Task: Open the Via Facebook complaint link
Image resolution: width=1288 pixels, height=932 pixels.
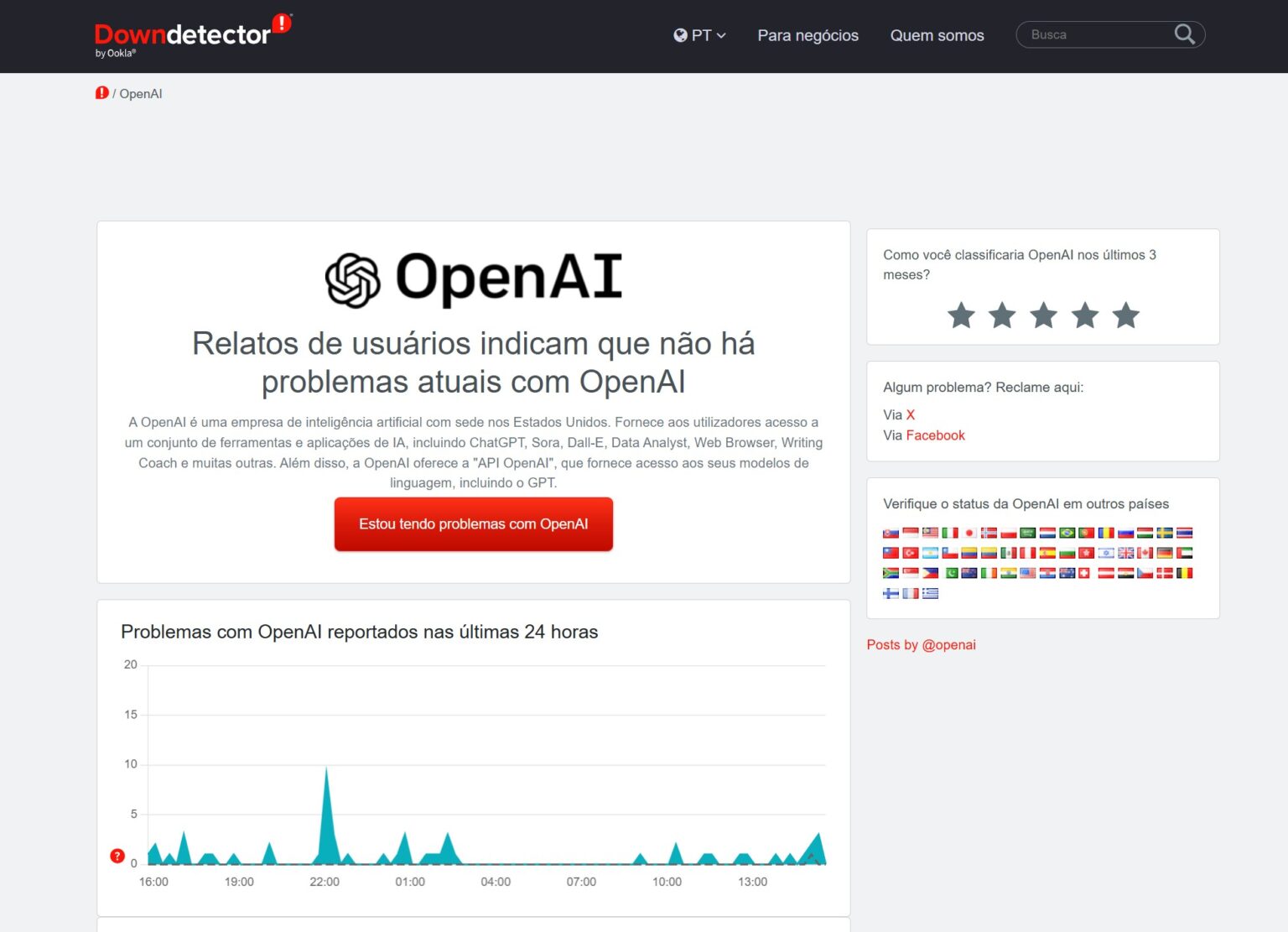Action: [935, 435]
